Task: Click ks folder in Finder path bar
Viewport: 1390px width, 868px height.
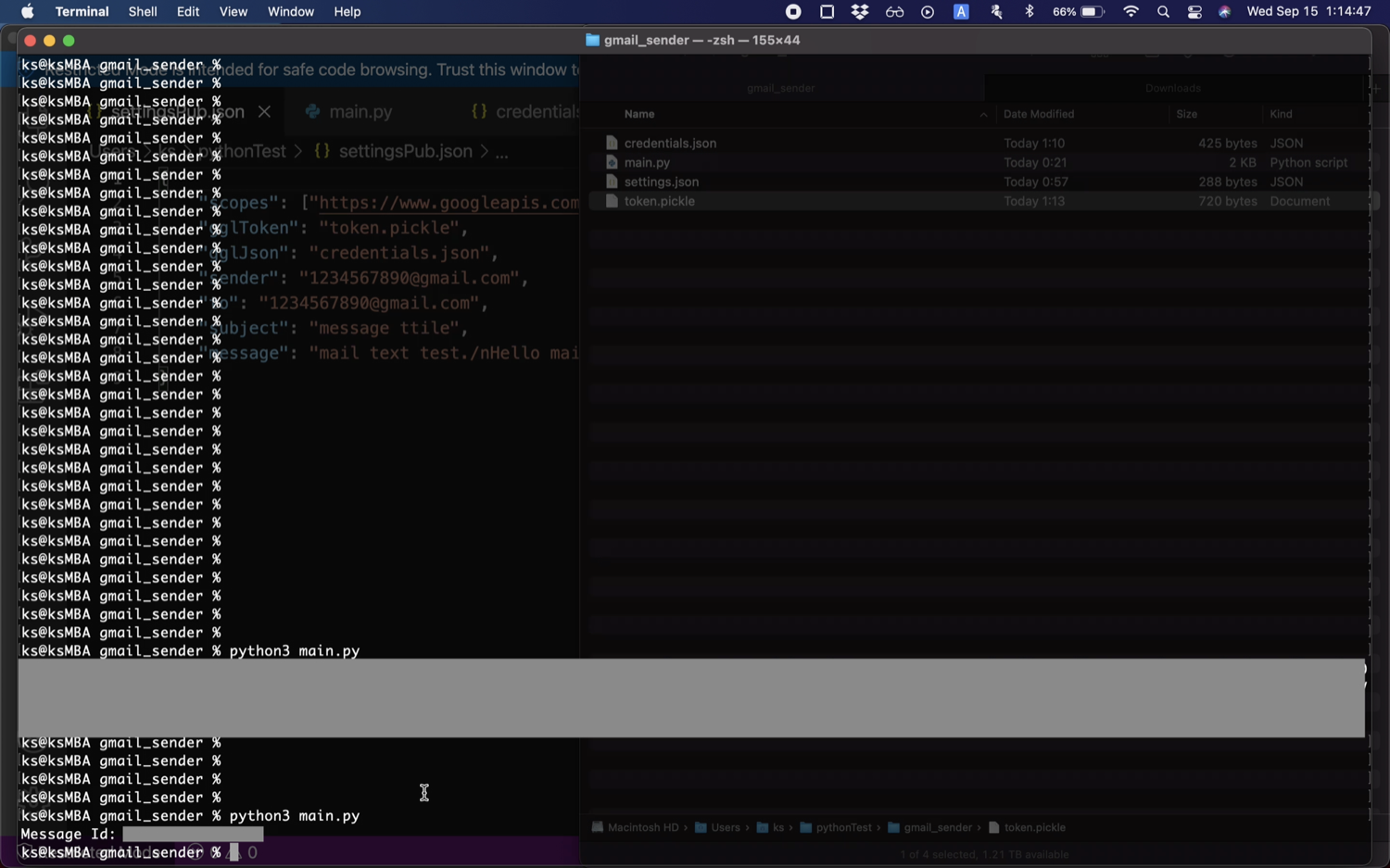Action: pos(770,827)
